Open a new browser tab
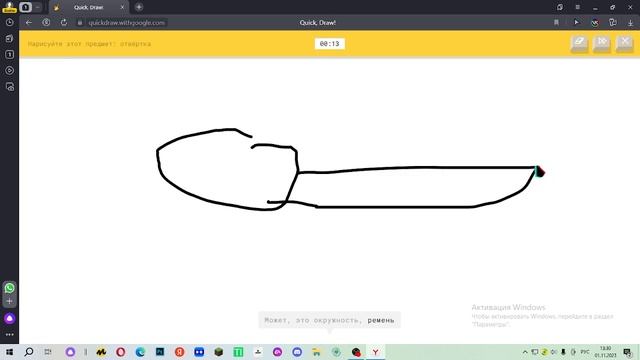 (x=139, y=7)
